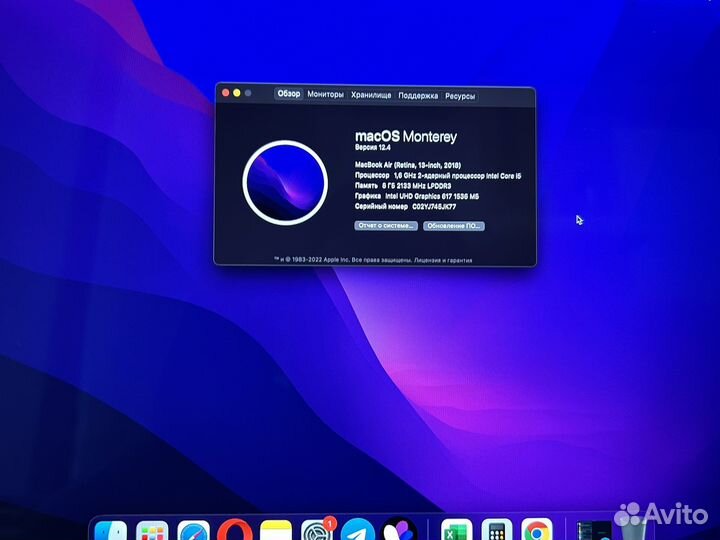720x540 pixels.
Task: Click the Обновление ПО button
Action: (453, 226)
